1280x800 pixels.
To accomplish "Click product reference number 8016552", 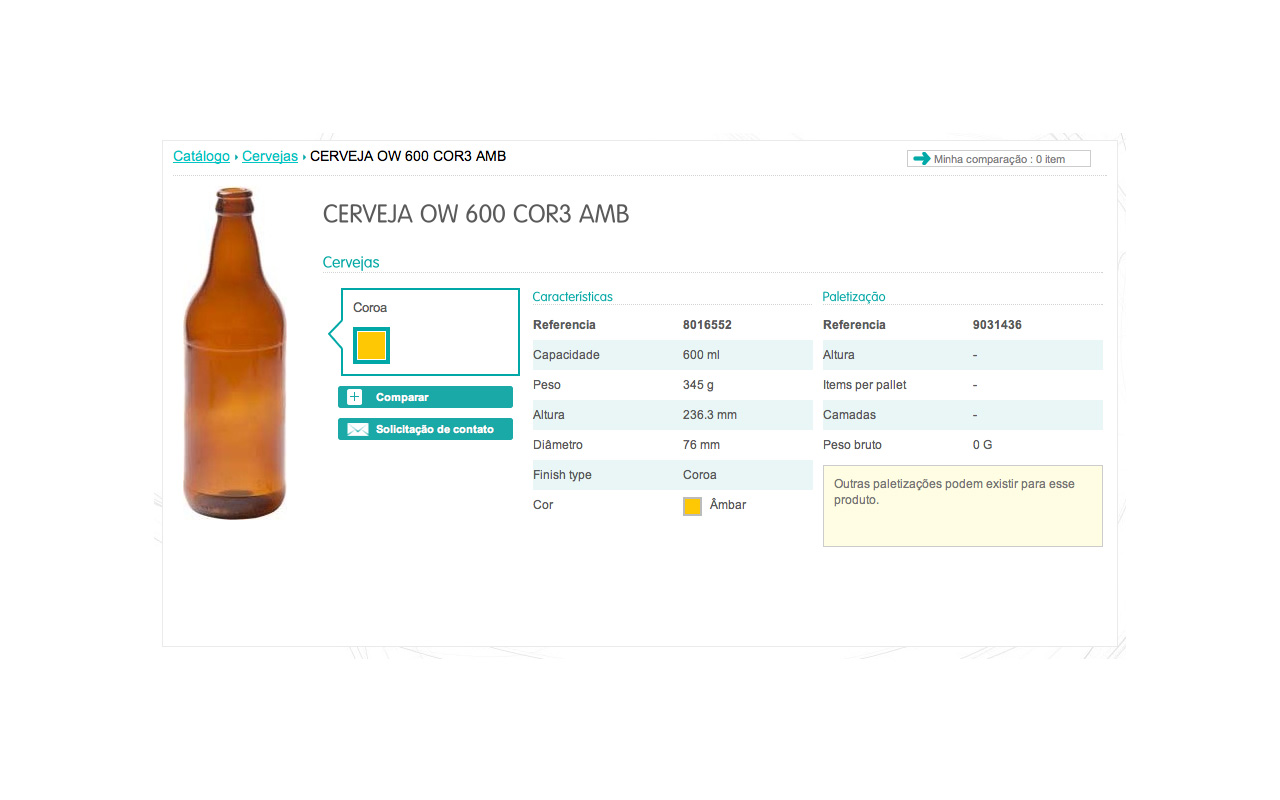I will pos(707,325).
